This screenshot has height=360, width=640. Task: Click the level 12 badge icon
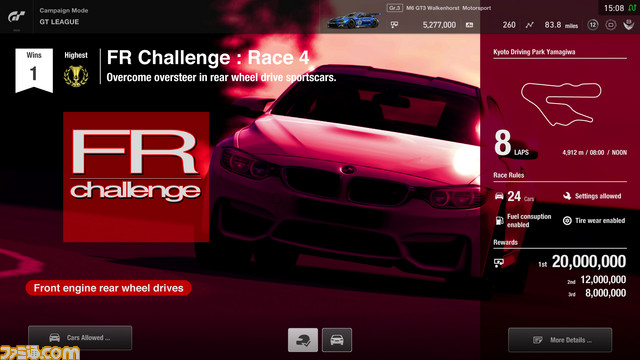(593, 25)
